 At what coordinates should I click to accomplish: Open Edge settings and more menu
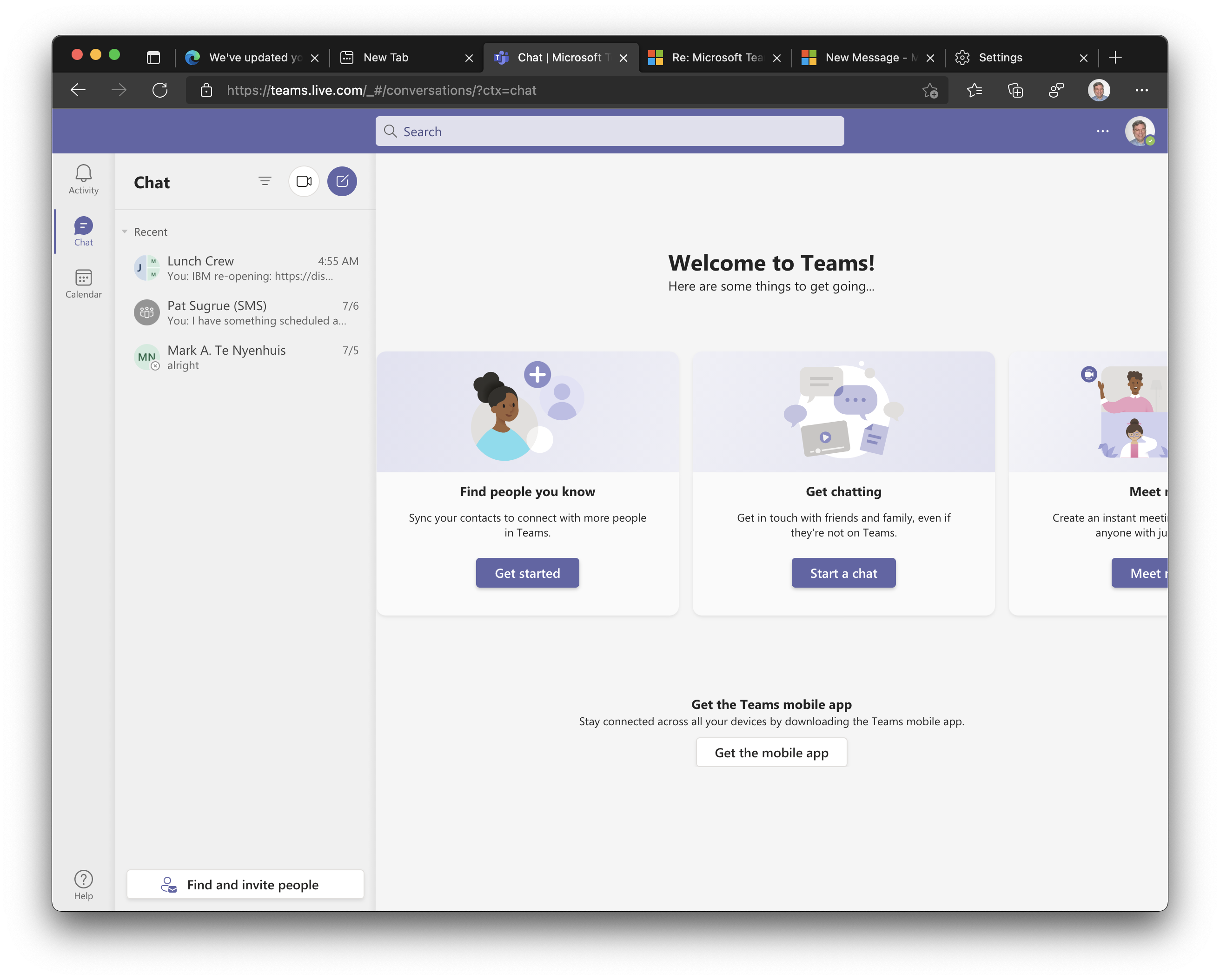tap(1141, 90)
